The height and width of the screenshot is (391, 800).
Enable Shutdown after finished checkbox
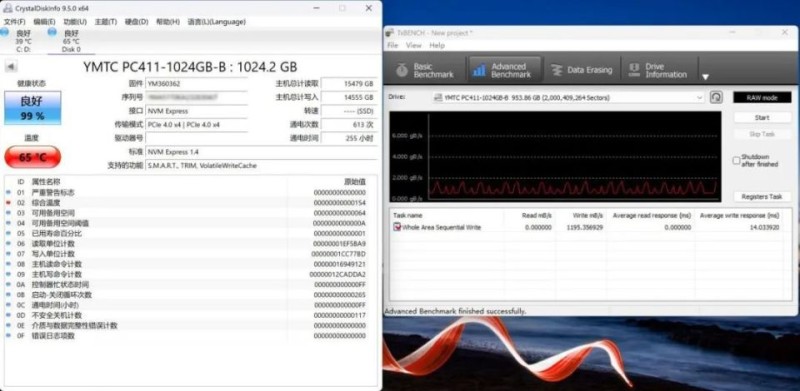pyautogui.click(x=736, y=160)
